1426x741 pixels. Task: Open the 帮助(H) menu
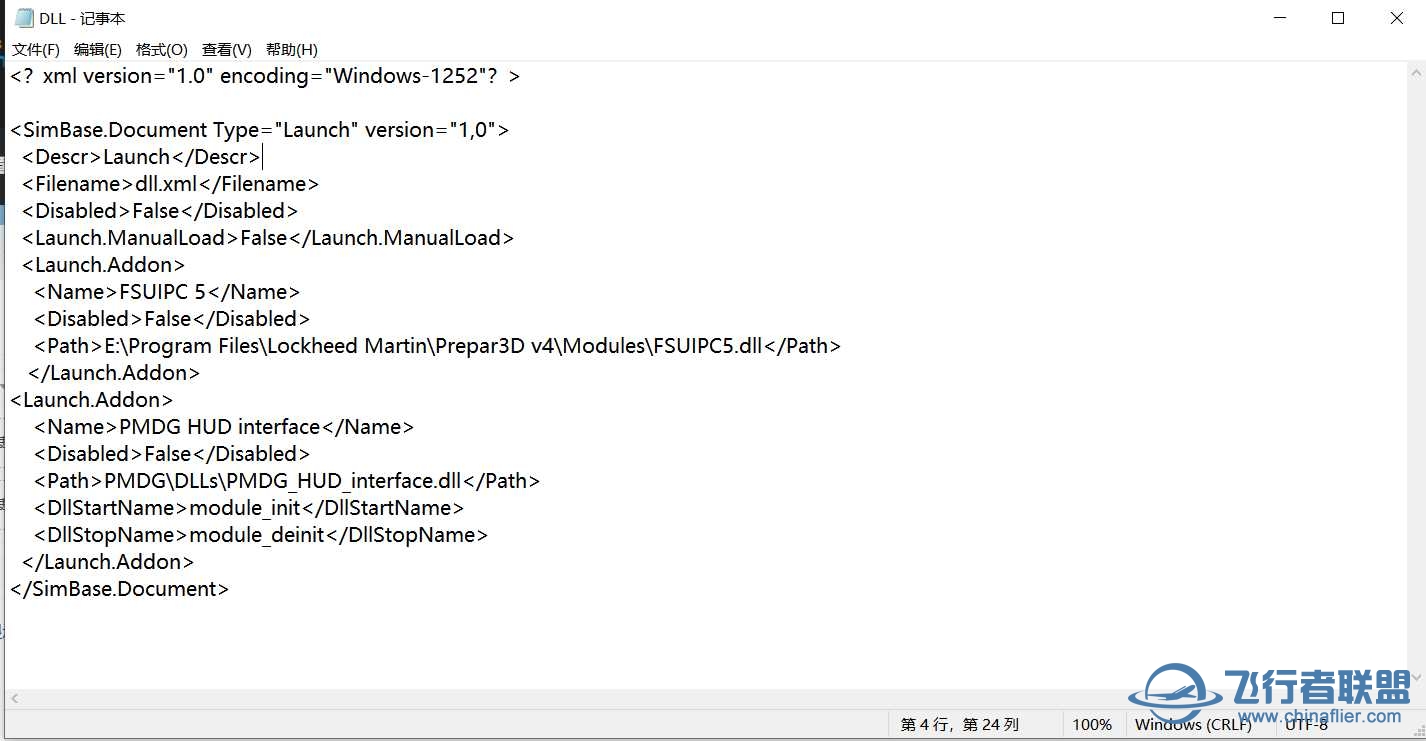pyautogui.click(x=291, y=49)
